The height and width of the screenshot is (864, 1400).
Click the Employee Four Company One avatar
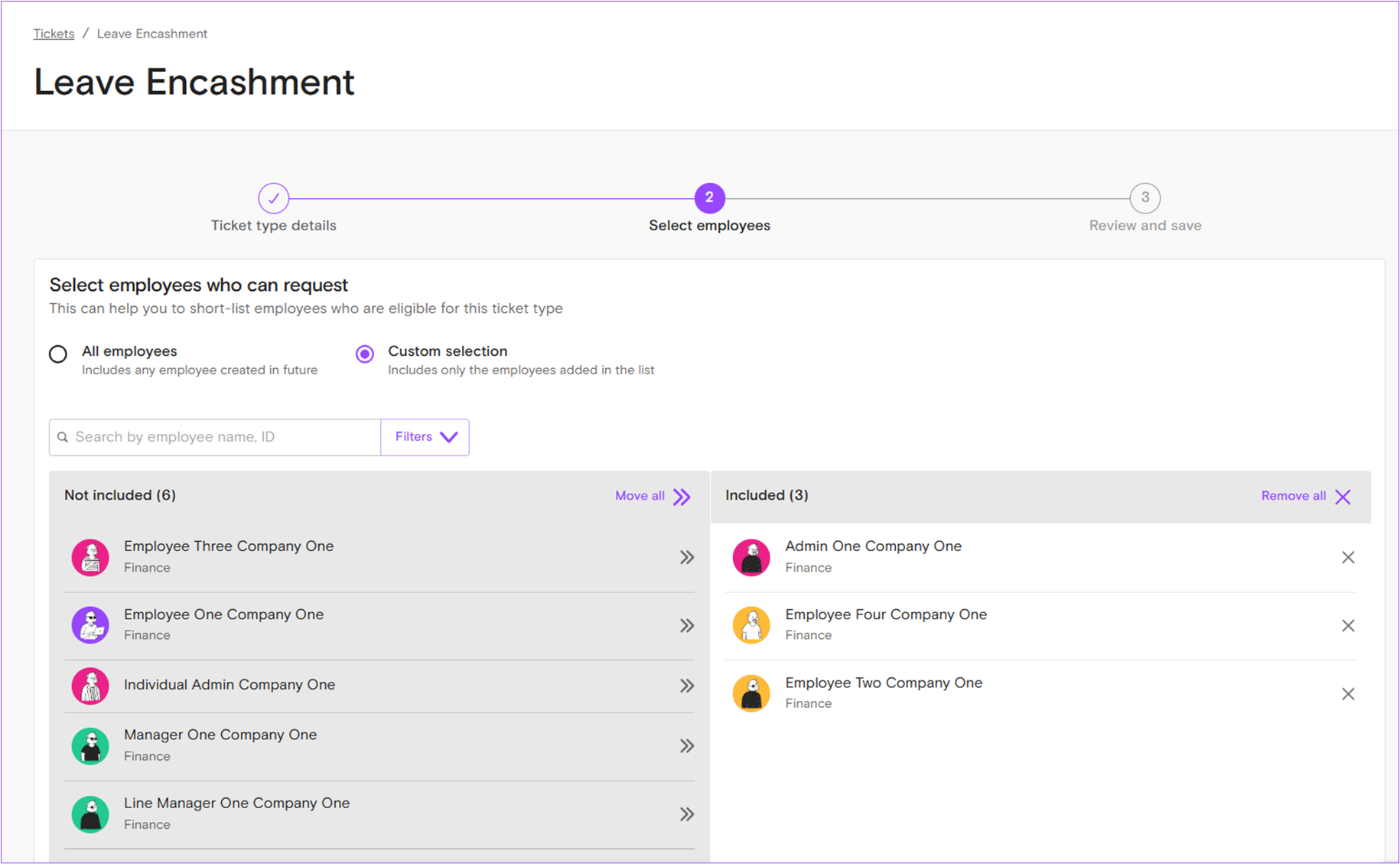coord(751,624)
